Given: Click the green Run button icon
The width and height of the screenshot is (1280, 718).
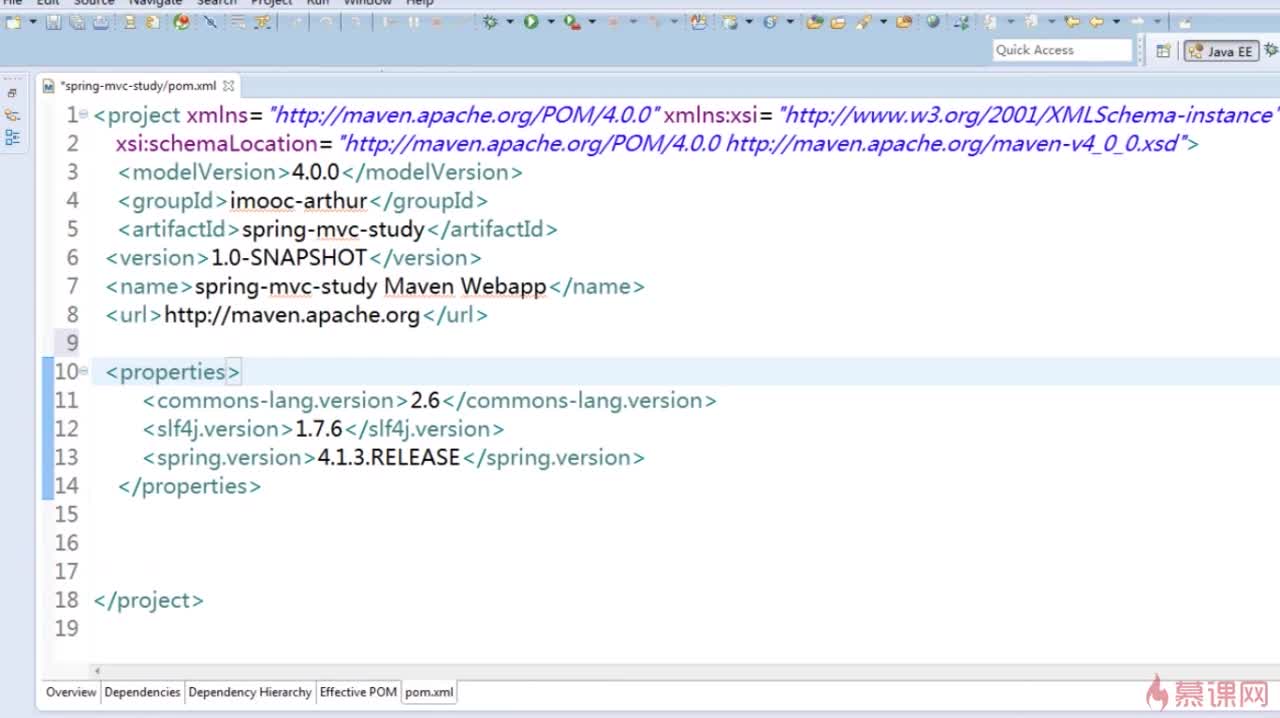Looking at the screenshot, I should pos(531,21).
